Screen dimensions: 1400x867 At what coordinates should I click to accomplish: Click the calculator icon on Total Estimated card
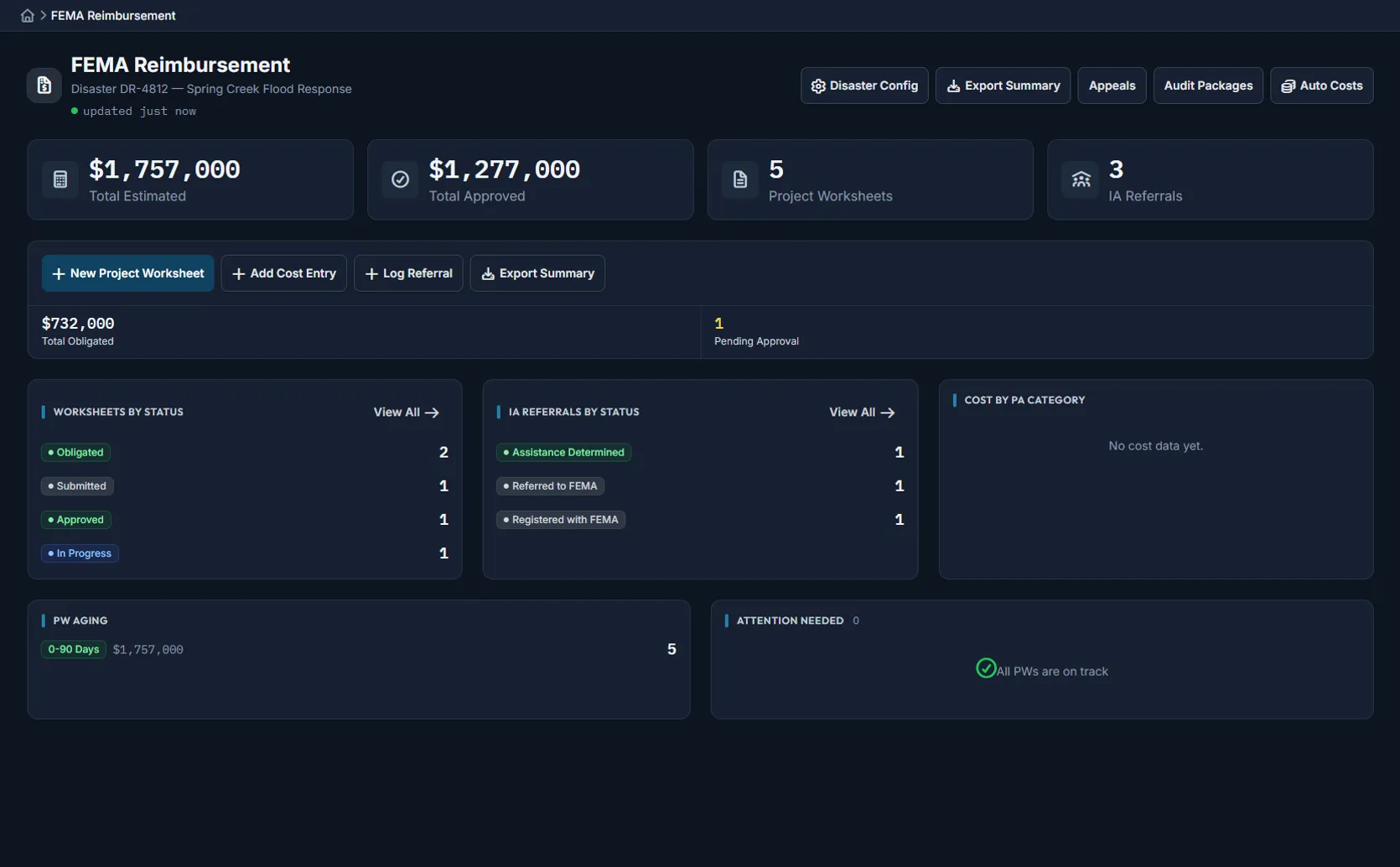pos(60,179)
